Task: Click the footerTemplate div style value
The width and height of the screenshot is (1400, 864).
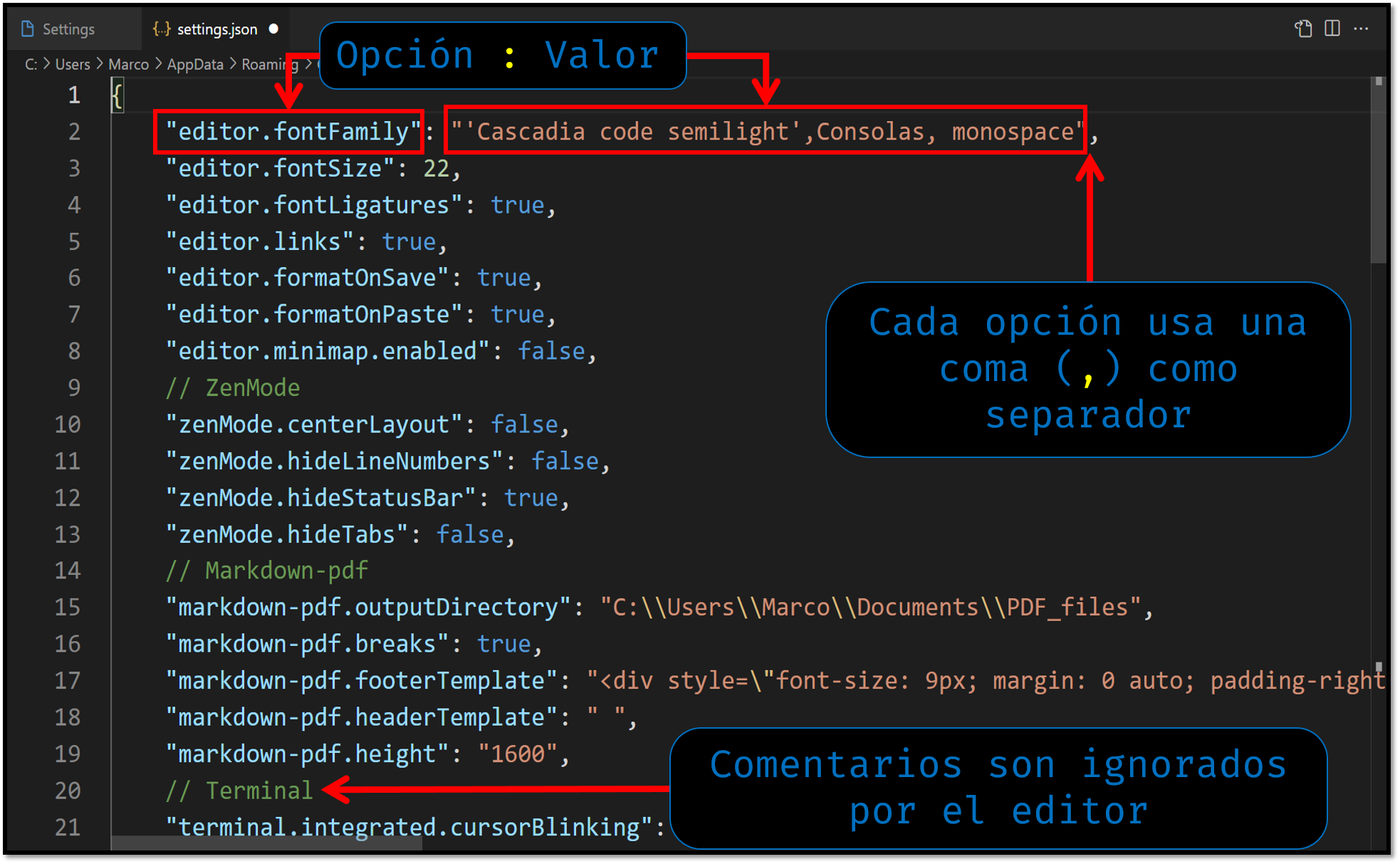Action: point(986,681)
